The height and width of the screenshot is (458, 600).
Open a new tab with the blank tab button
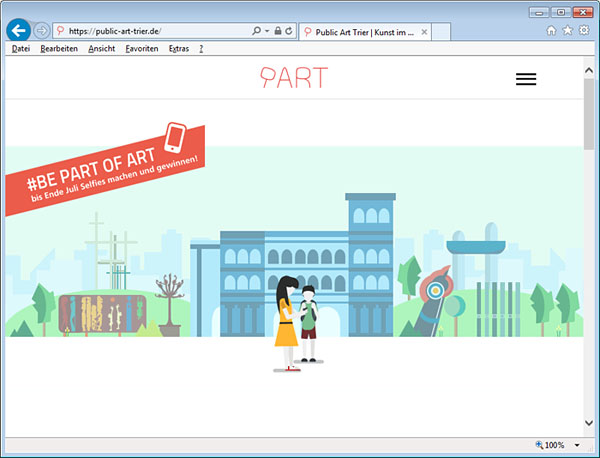tap(441, 32)
